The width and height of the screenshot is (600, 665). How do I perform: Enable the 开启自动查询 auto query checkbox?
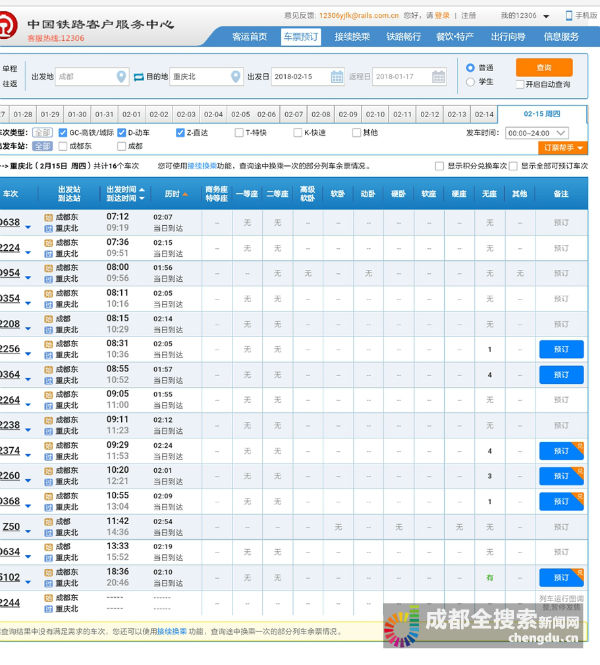coord(519,85)
